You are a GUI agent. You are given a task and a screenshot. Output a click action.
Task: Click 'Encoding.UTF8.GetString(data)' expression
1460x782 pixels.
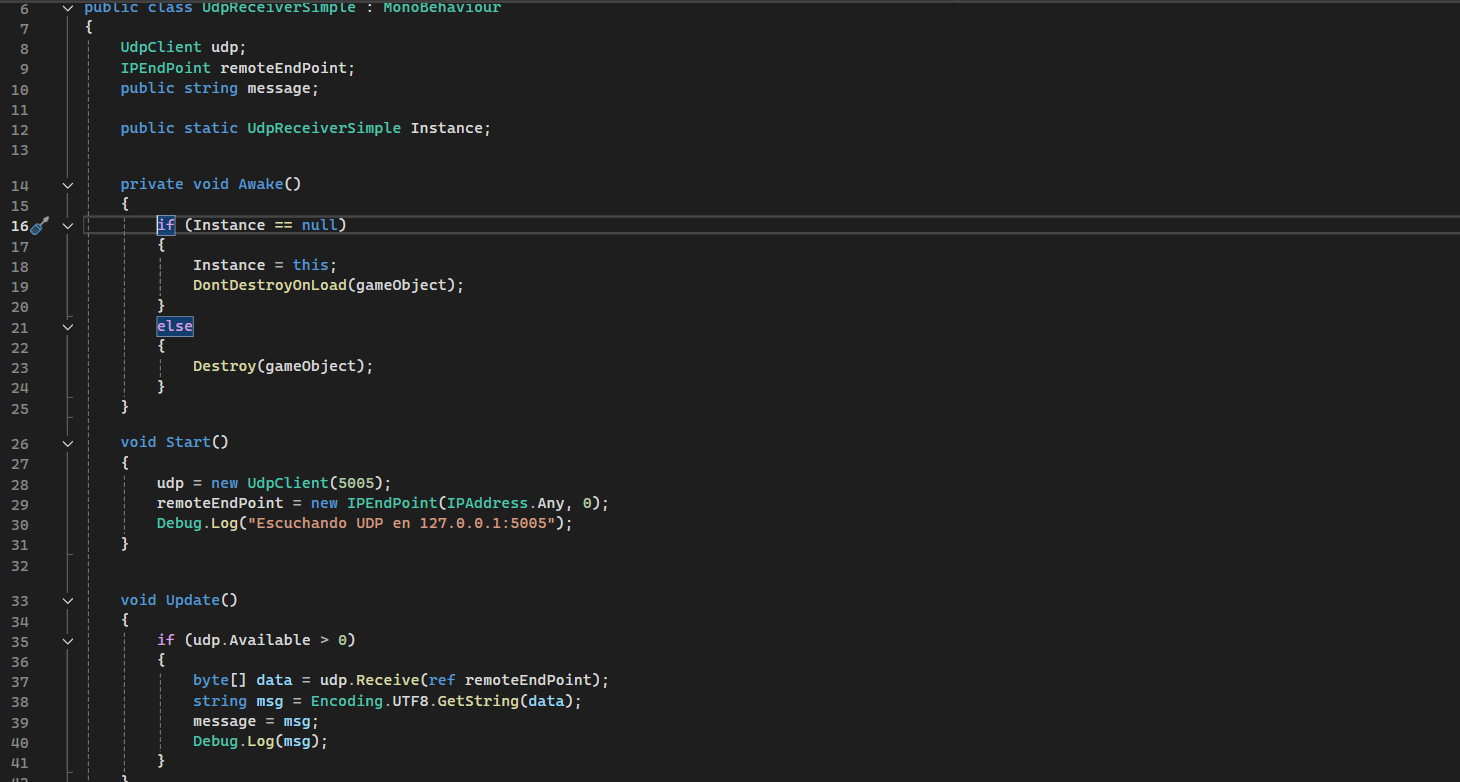coord(441,701)
